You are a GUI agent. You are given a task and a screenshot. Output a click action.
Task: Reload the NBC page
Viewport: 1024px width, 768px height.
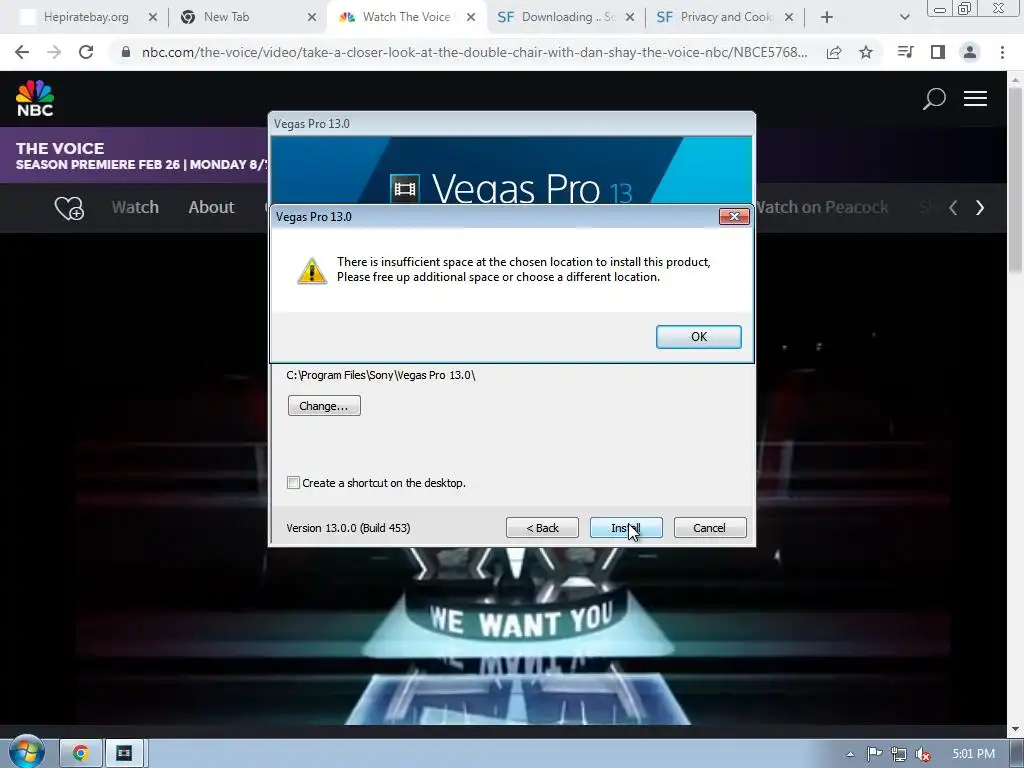[x=86, y=52]
